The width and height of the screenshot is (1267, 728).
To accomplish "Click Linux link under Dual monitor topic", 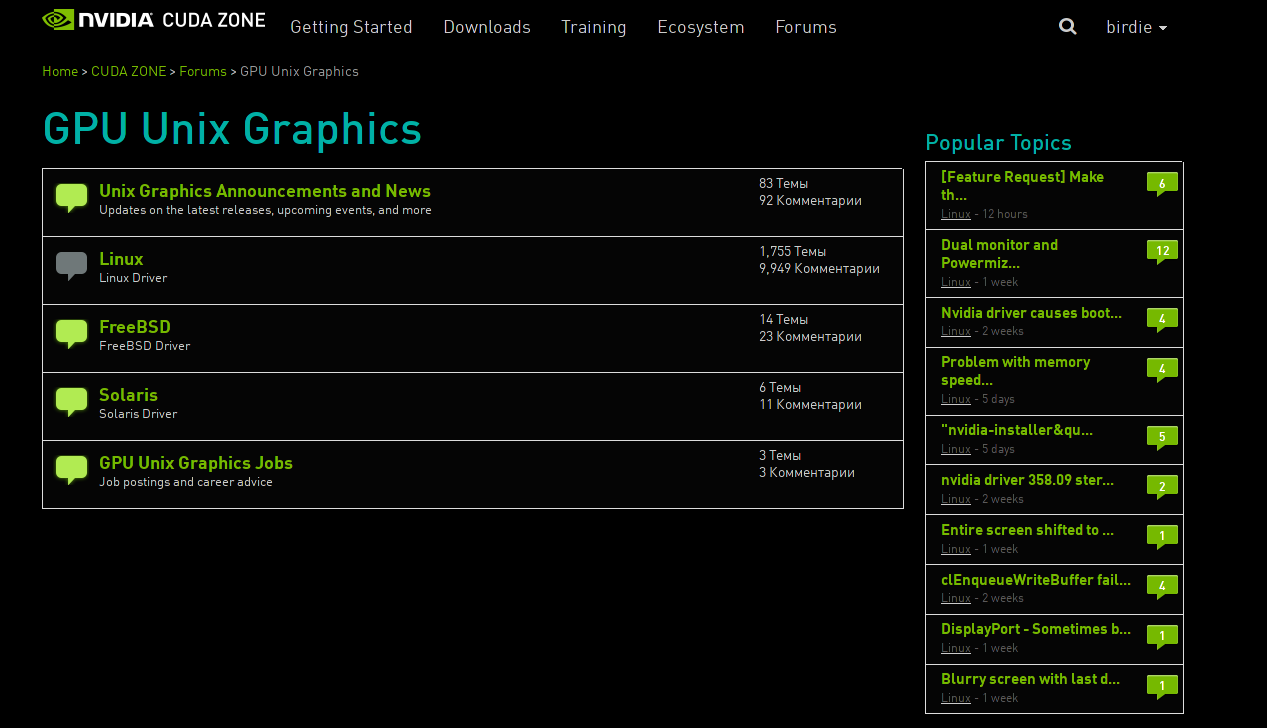I will 956,282.
